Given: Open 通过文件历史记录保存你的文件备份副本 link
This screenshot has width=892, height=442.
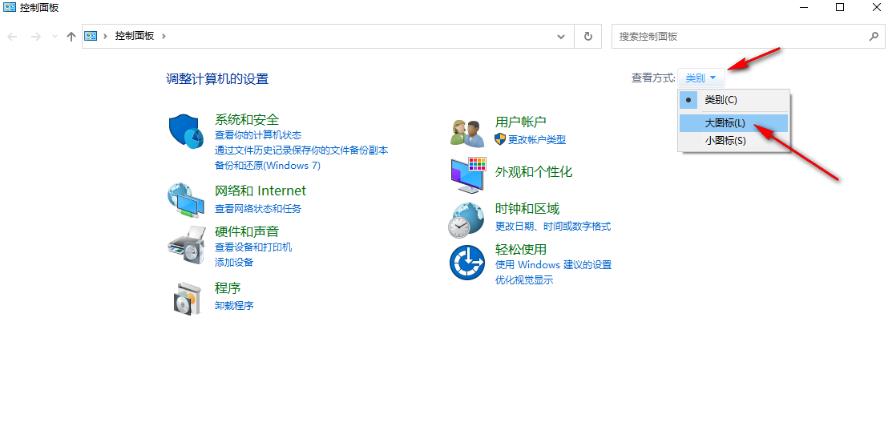Looking at the screenshot, I should pyautogui.click(x=301, y=150).
